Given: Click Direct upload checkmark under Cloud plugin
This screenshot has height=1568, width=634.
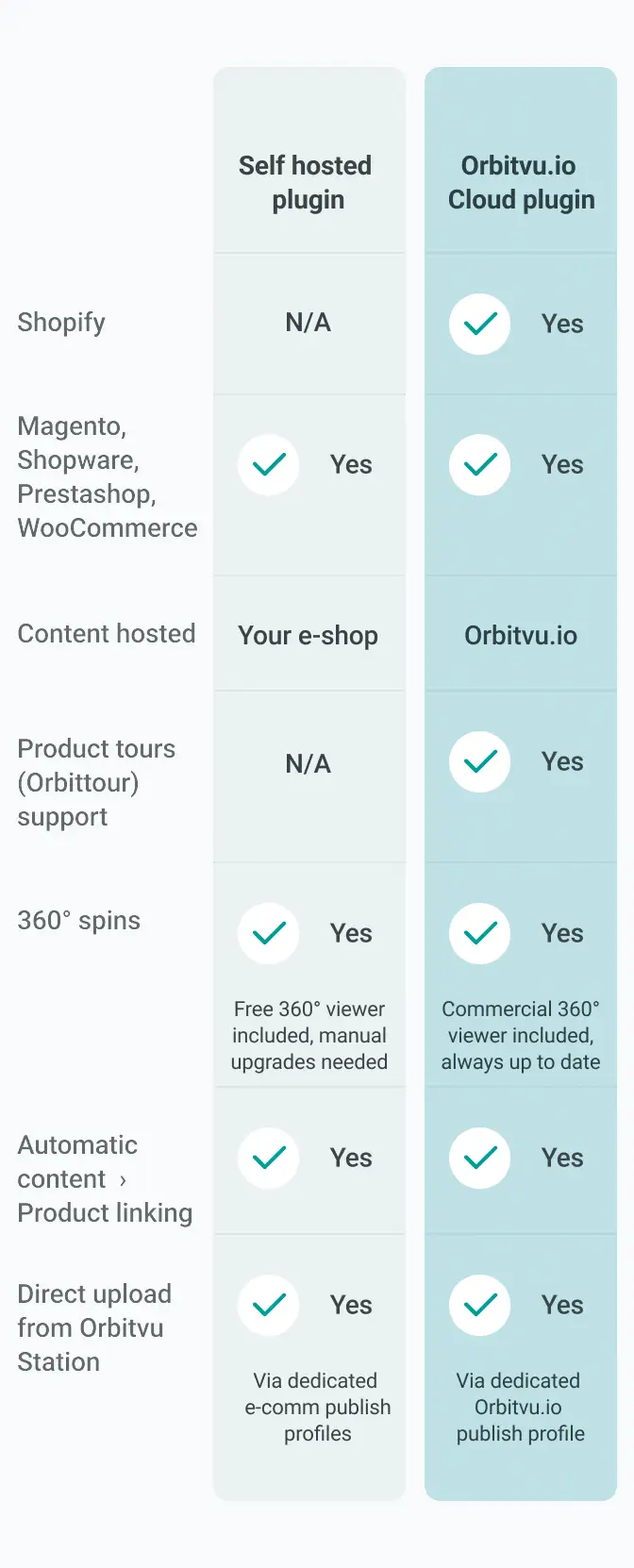Looking at the screenshot, I should pyautogui.click(x=480, y=1306).
